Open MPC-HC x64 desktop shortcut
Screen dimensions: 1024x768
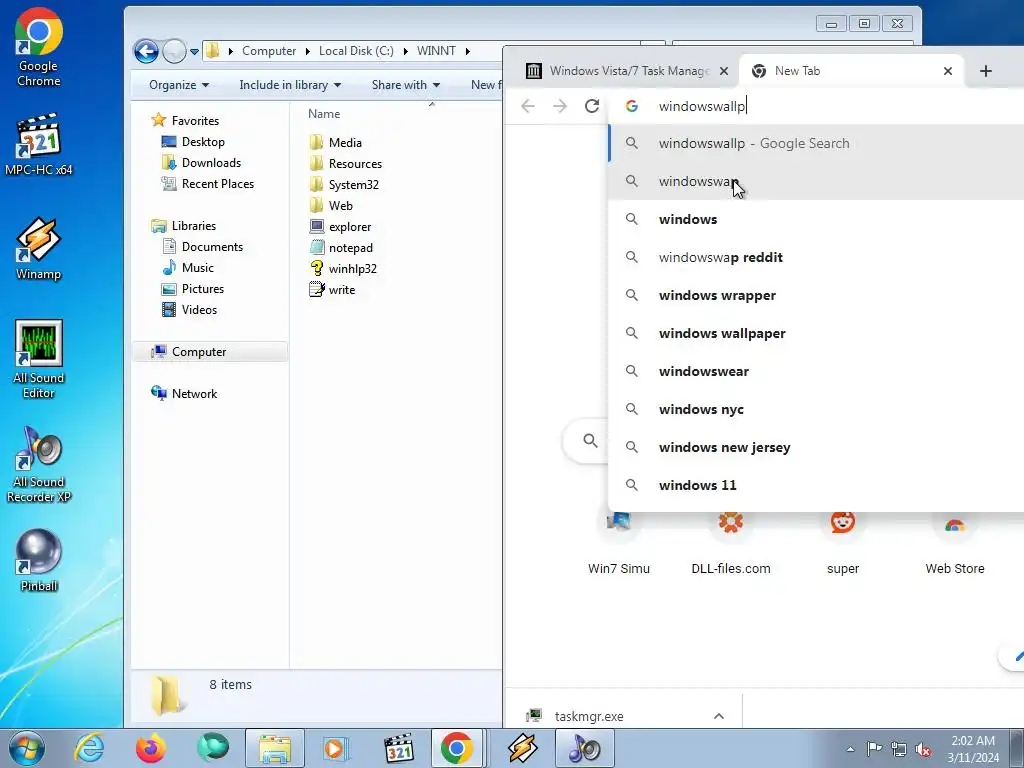39,145
